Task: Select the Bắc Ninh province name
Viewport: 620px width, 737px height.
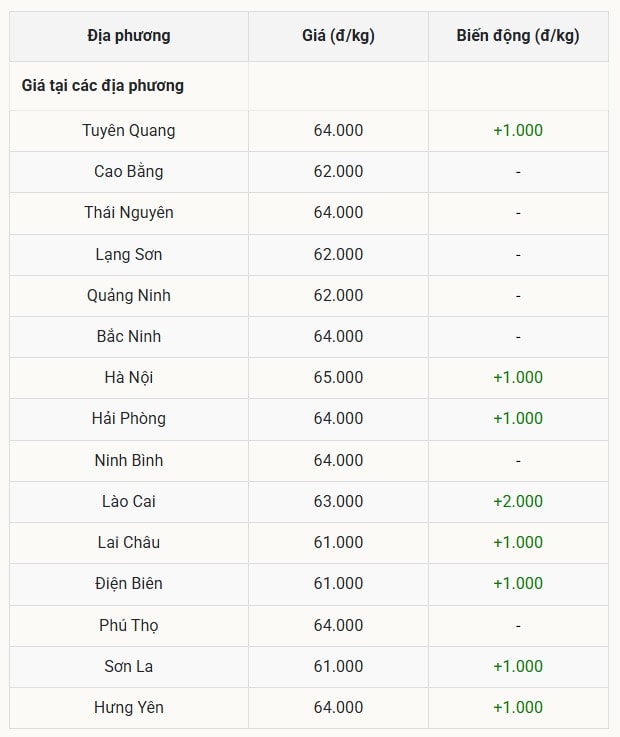Action: click(129, 336)
